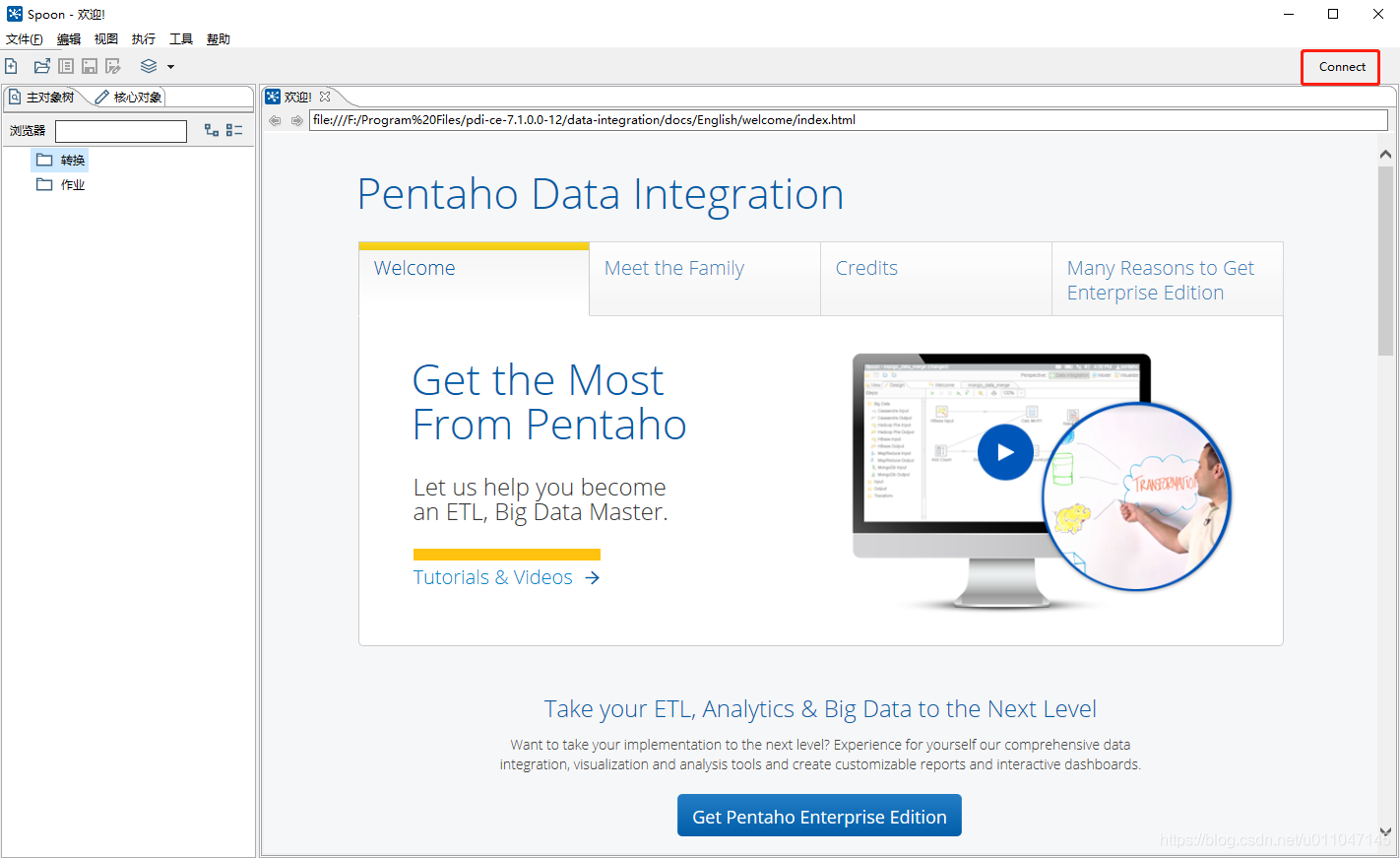Select the 转换 folder in the tree

[x=61, y=160]
